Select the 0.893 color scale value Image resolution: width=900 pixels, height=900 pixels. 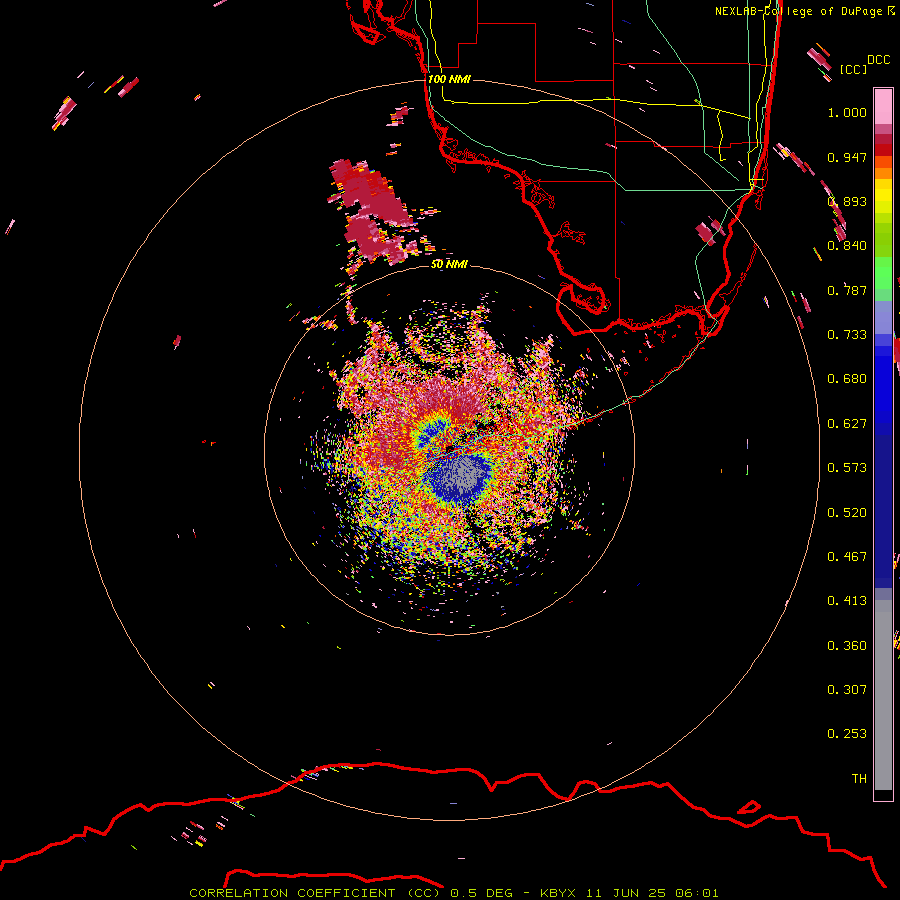tap(847, 201)
